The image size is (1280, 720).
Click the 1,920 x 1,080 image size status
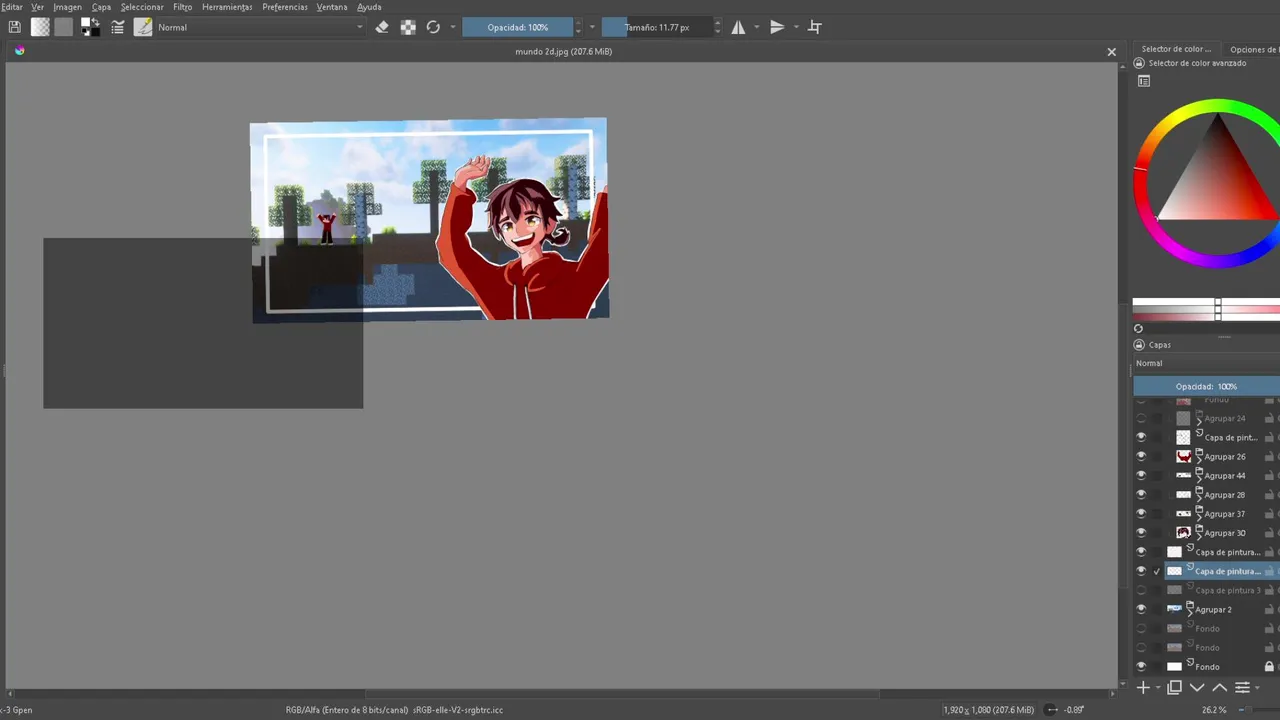988,710
